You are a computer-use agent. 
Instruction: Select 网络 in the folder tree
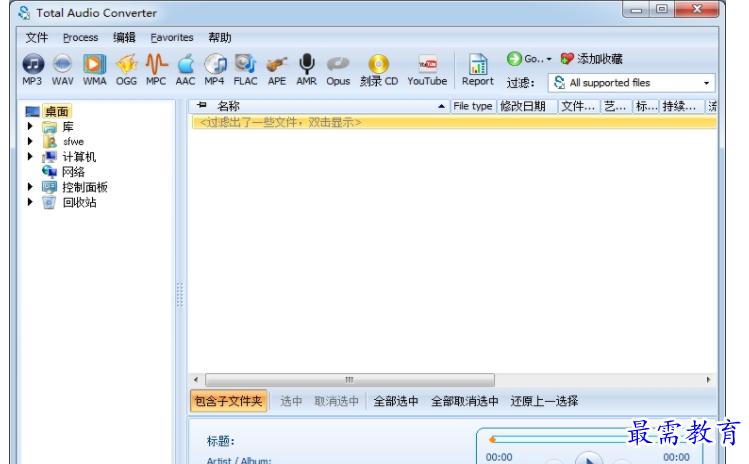point(73,172)
